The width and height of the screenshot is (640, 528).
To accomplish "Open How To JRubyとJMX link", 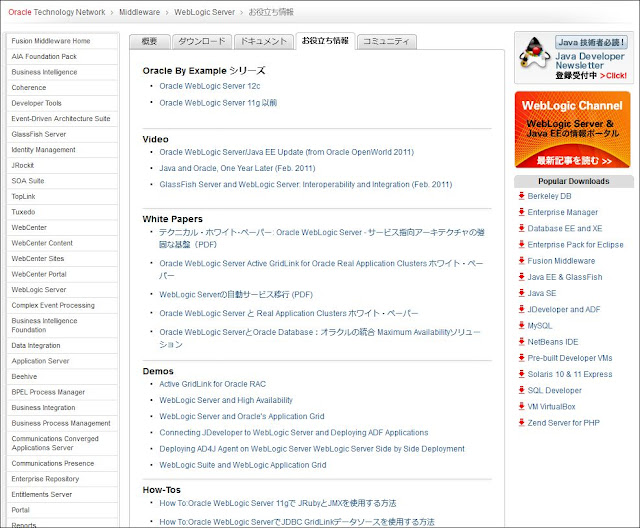I will [278, 503].
